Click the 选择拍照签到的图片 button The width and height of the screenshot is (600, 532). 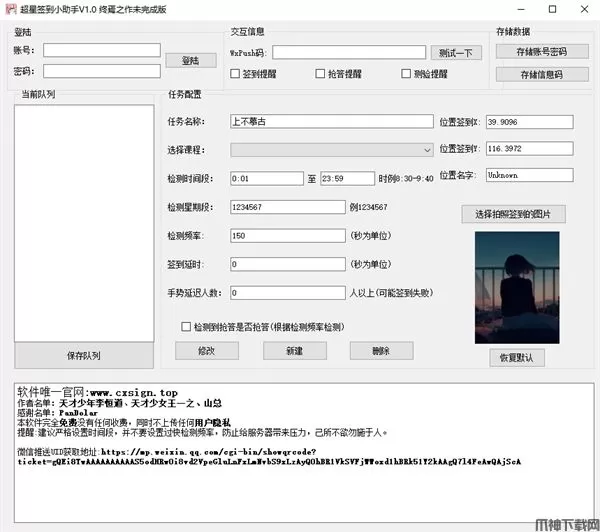pos(514,214)
